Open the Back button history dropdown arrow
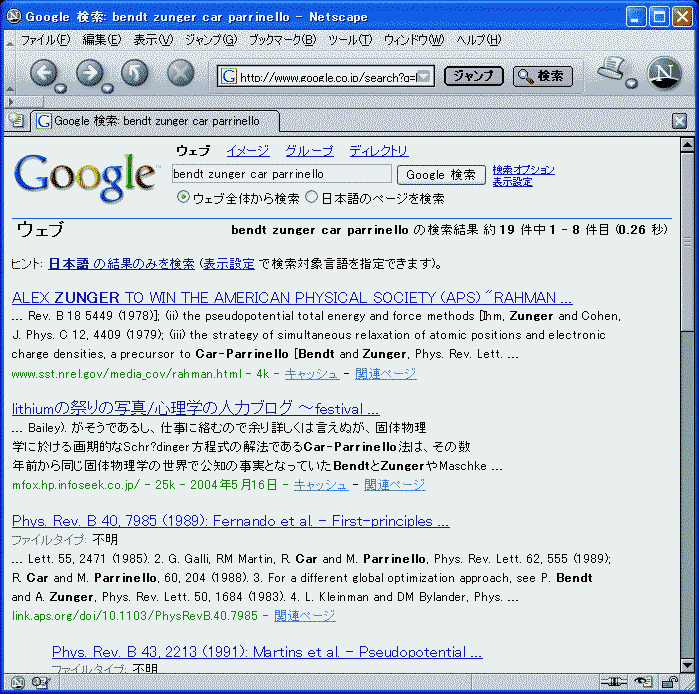 pyautogui.click(x=63, y=86)
